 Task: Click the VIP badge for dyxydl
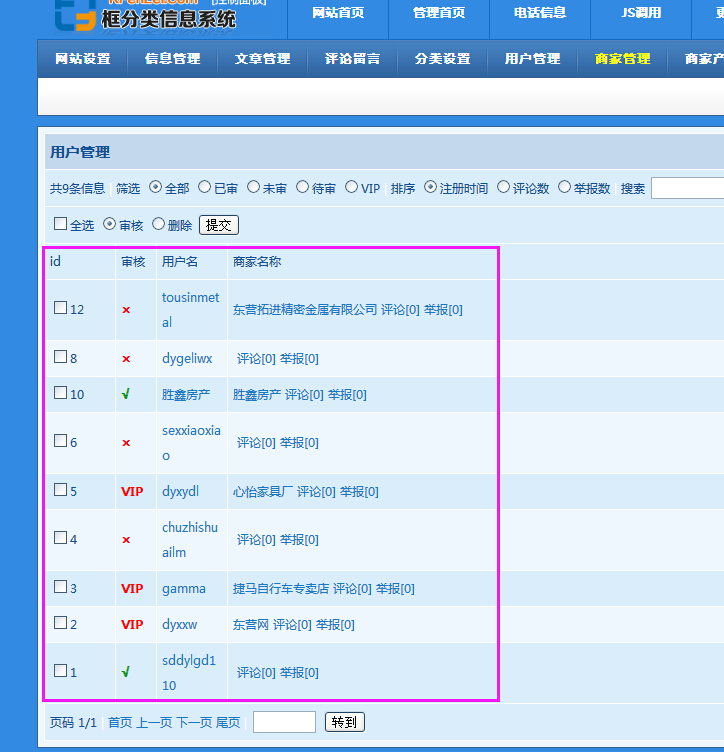click(x=132, y=492)
